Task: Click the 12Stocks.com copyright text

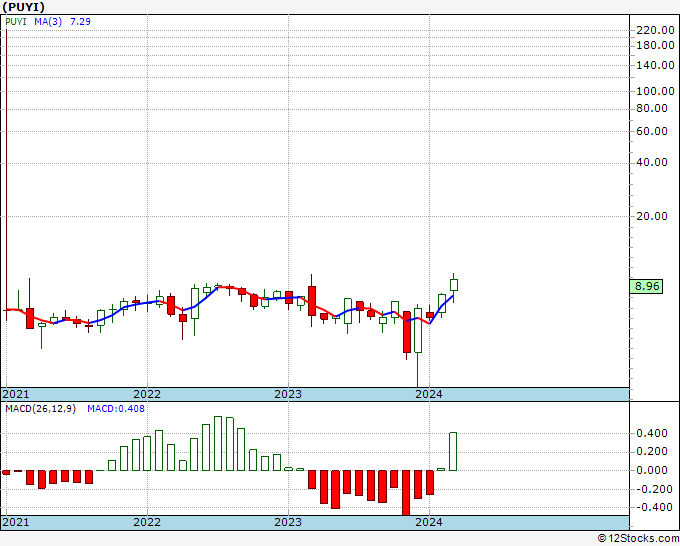Action: point(638,538)
